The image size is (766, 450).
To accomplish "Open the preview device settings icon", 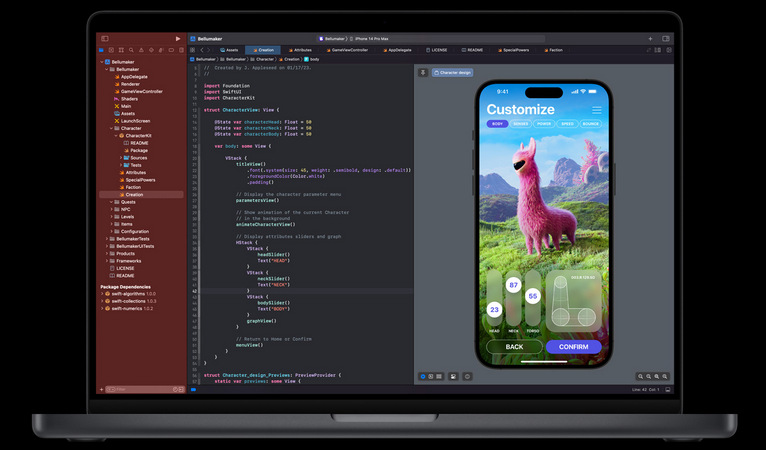I will pyautogui.click(x=453, y=376).
